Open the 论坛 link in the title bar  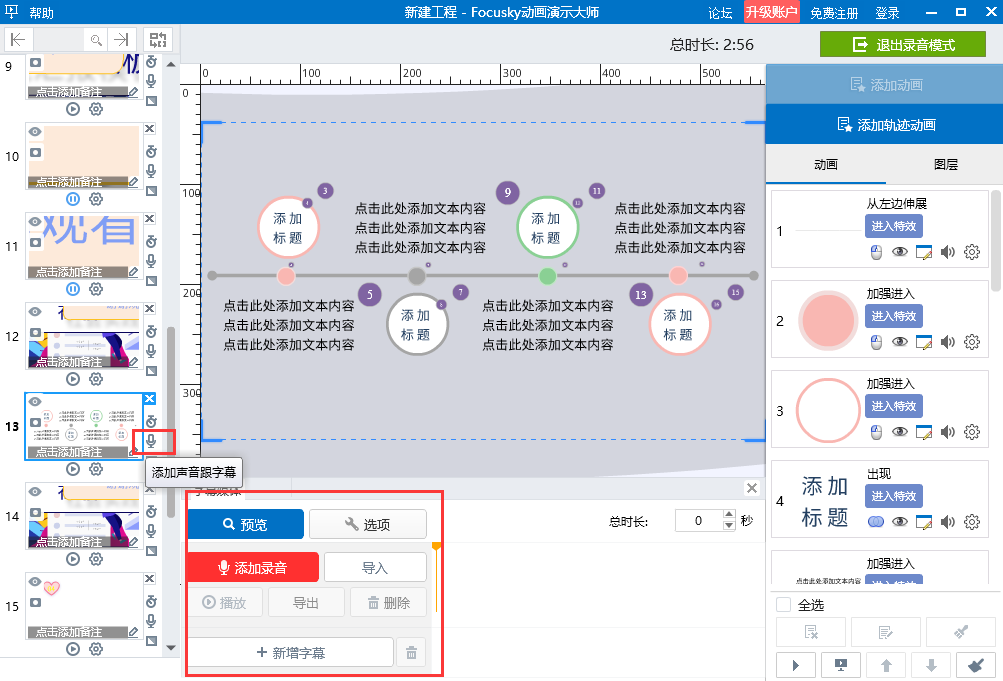point(720,13)
